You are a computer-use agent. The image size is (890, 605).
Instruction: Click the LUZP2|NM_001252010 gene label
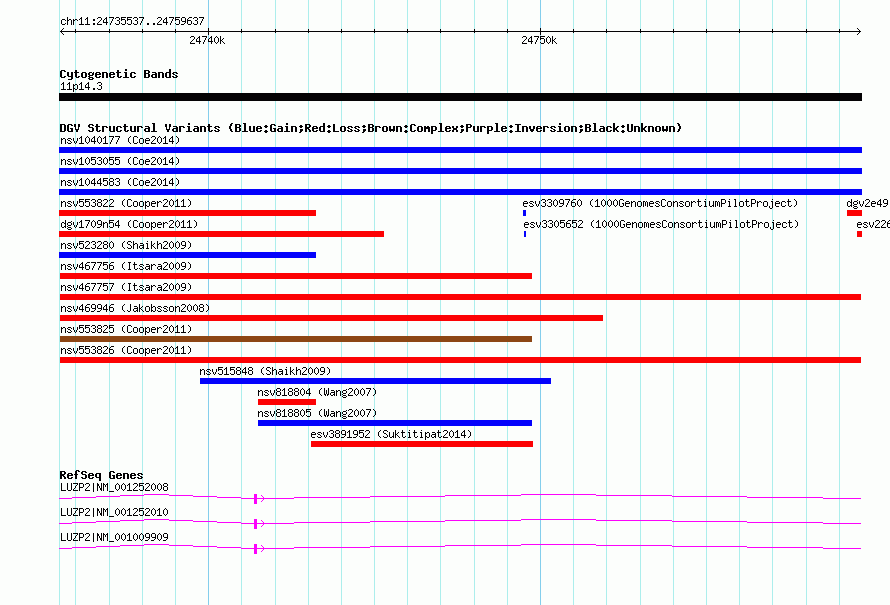tap(114, 512)
